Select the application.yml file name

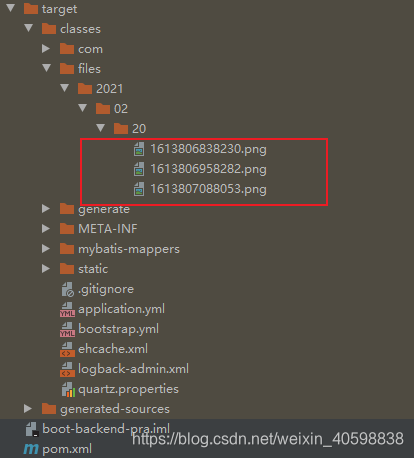coord(121,309)
